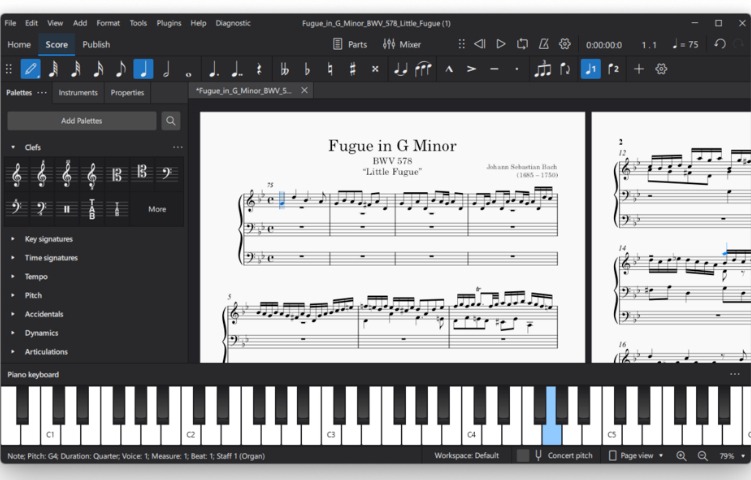Open the Page view dropdown

click(x=636, y=456)
